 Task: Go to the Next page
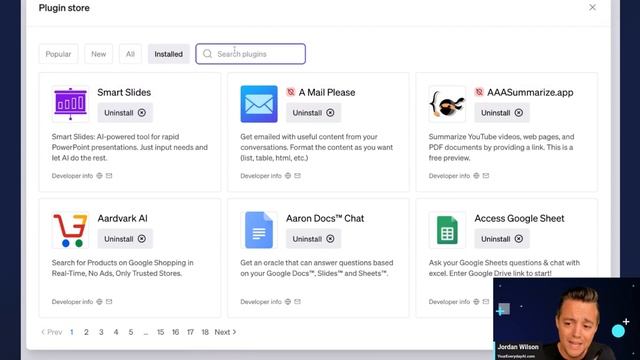point(225,332)
